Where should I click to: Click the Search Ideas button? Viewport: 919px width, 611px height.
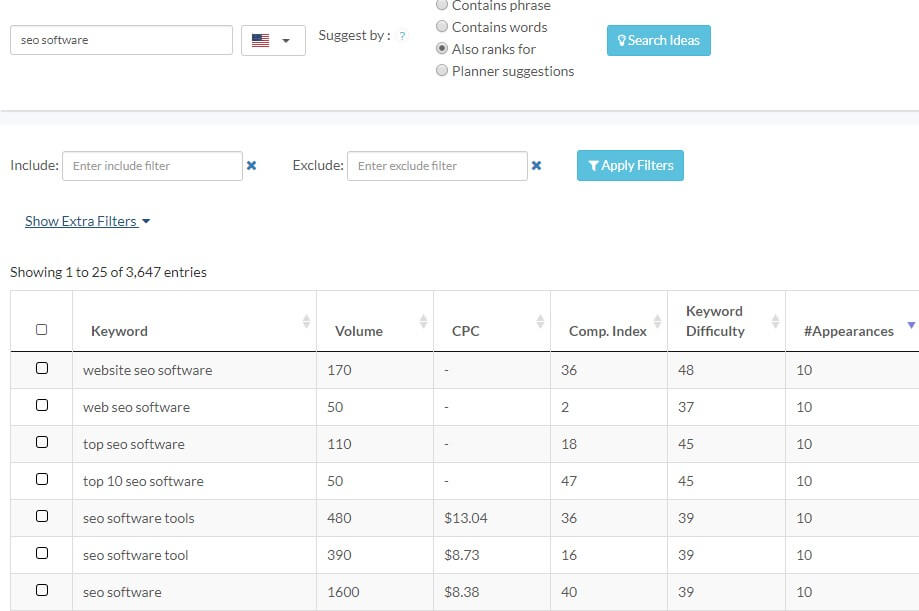pos(659,40)
